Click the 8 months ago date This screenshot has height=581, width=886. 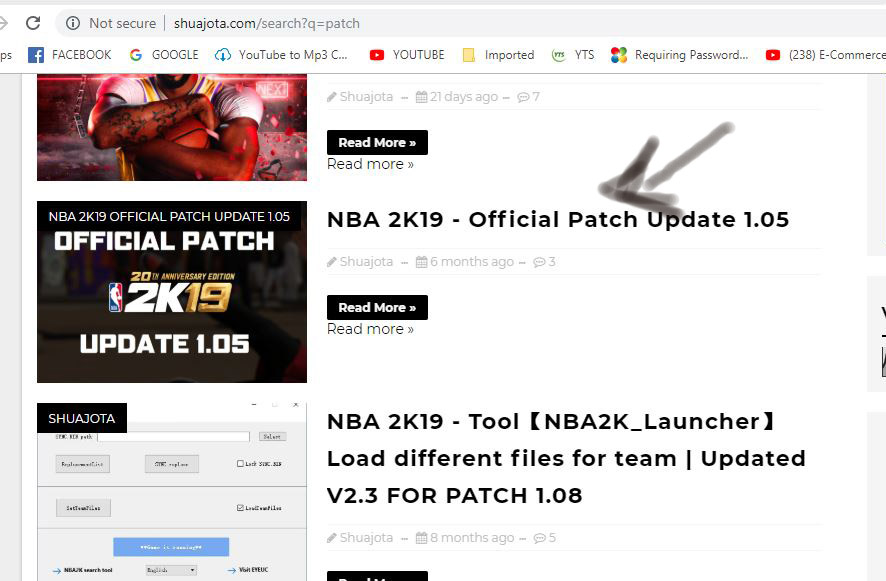click(x=471, y=537)
